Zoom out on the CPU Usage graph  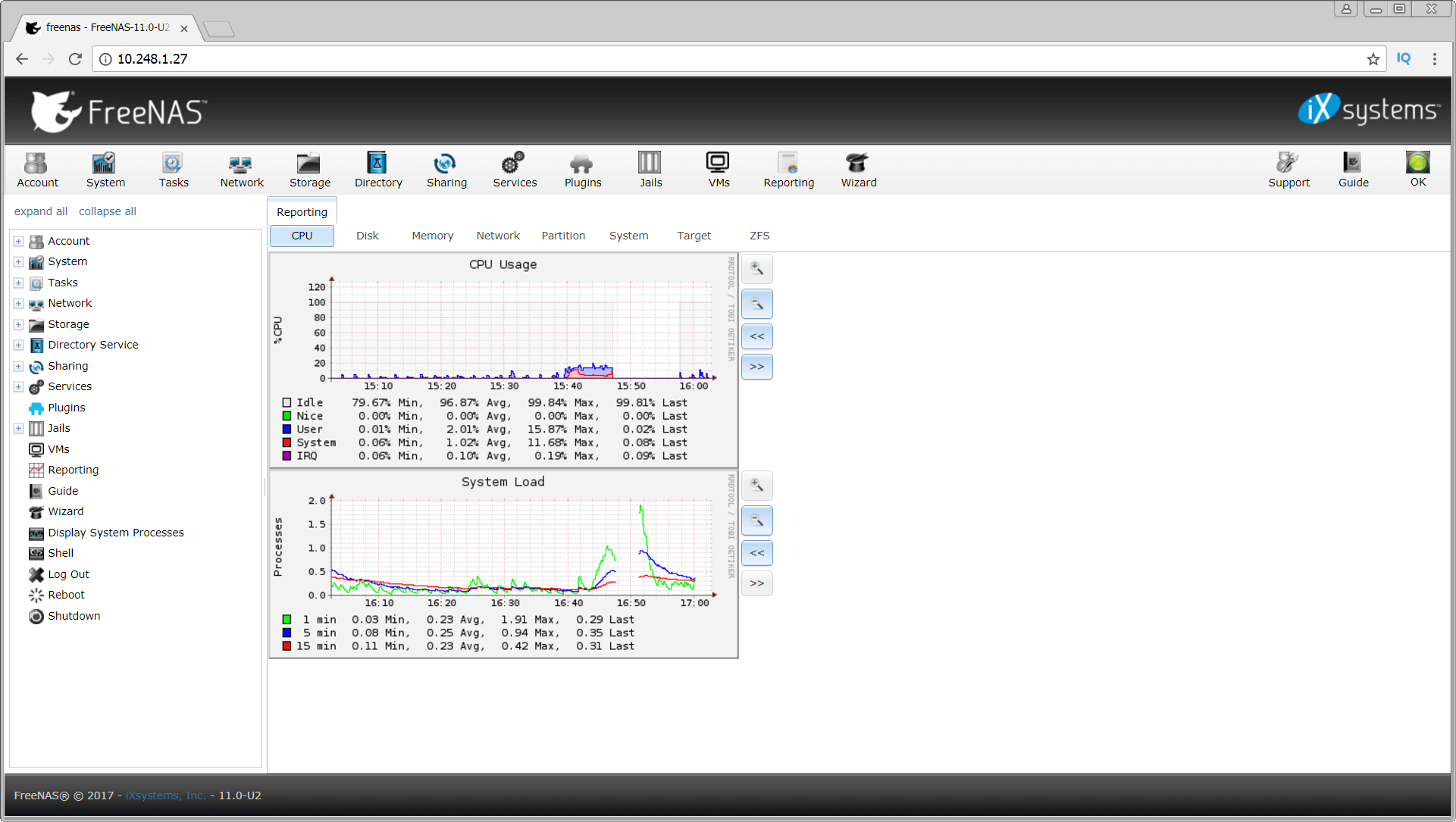[756, 304]
